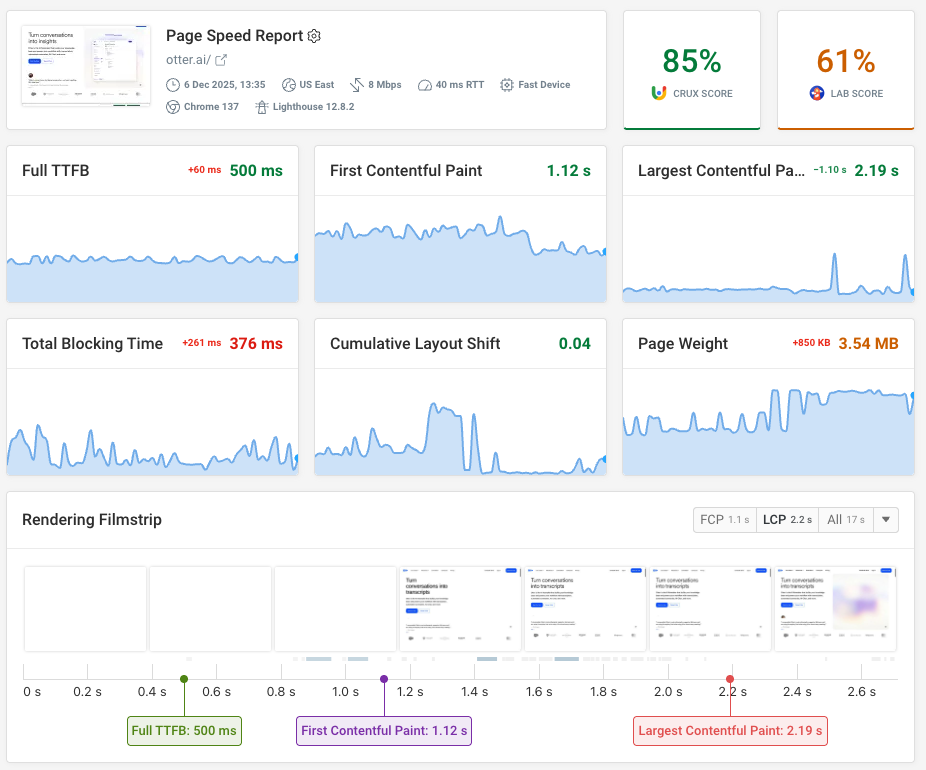
Task: Click the clock icon showing the test date
Action: (172, 85)
